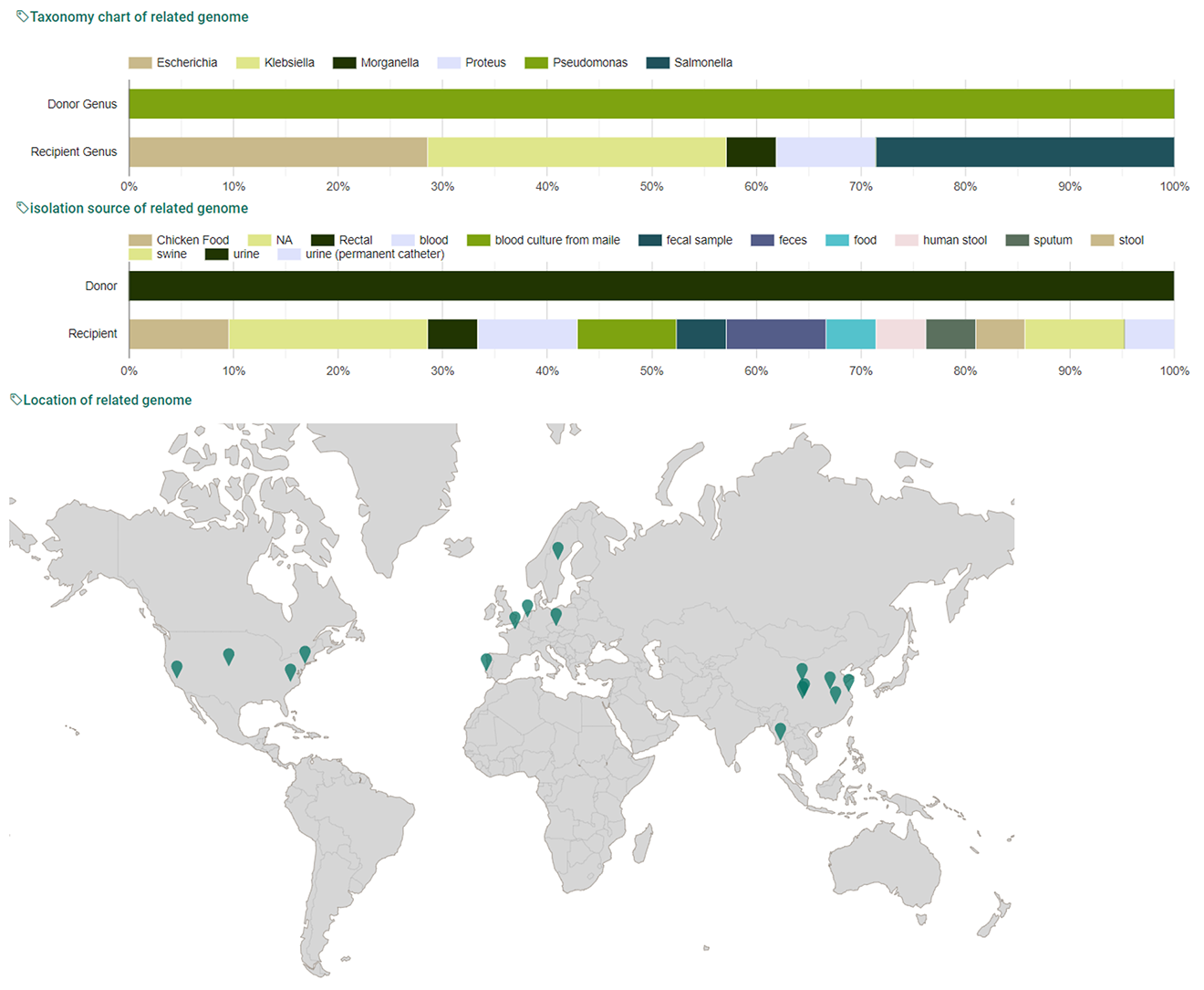Select the marker on US northeast coast
The width and height of the screenshot is (1204, 990).
tap(305, 654)
